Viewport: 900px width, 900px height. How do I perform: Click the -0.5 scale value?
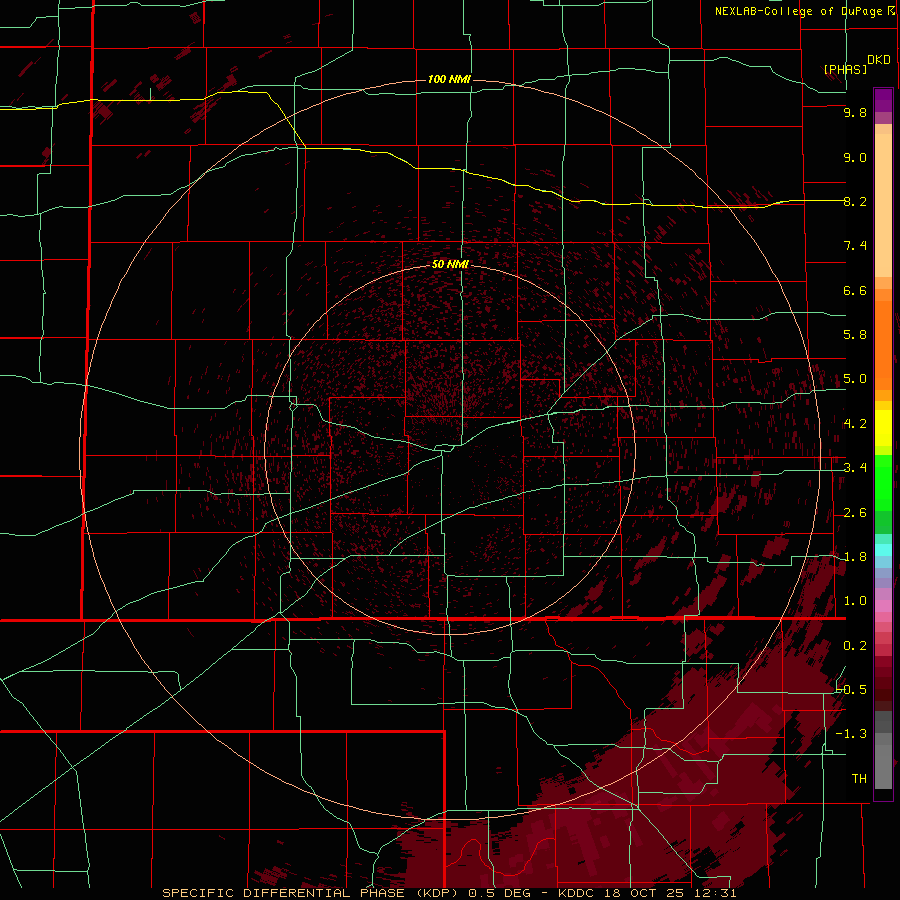point(851,689)
